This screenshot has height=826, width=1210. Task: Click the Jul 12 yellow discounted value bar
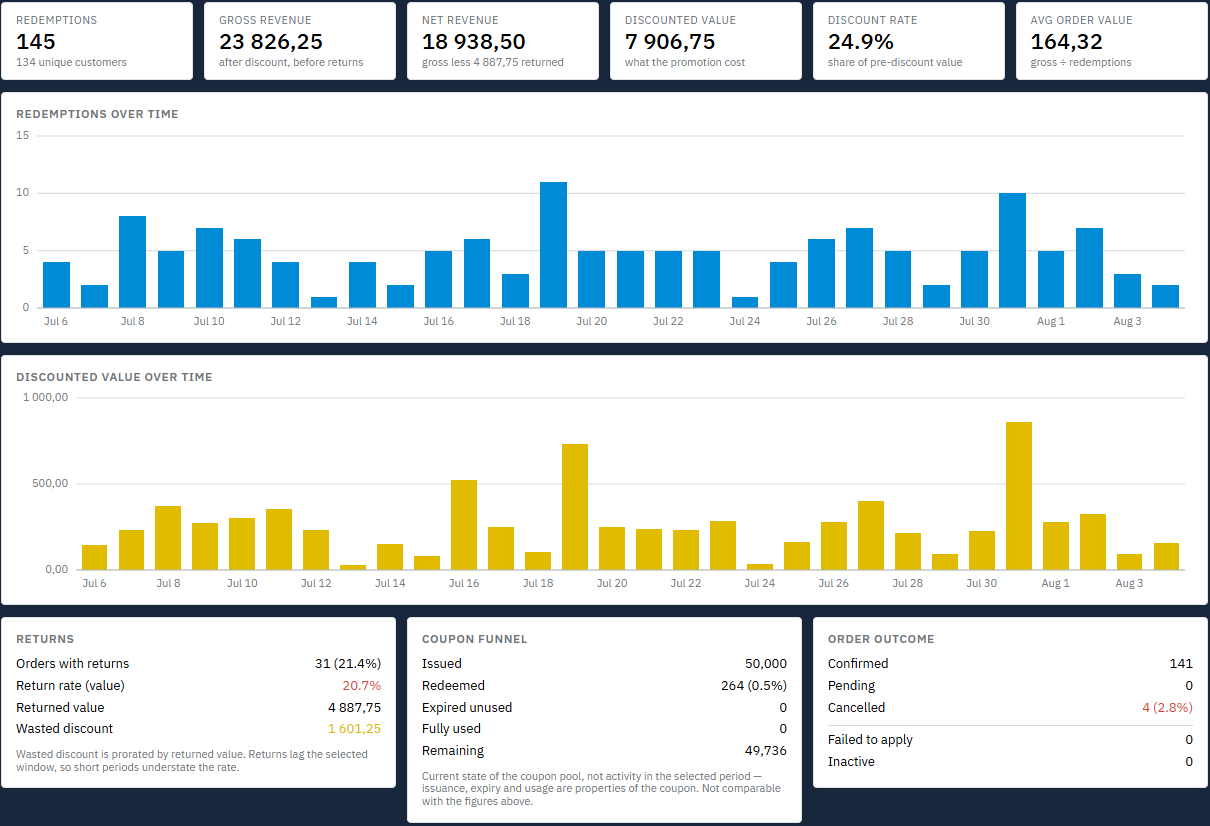tap(316, 550)
